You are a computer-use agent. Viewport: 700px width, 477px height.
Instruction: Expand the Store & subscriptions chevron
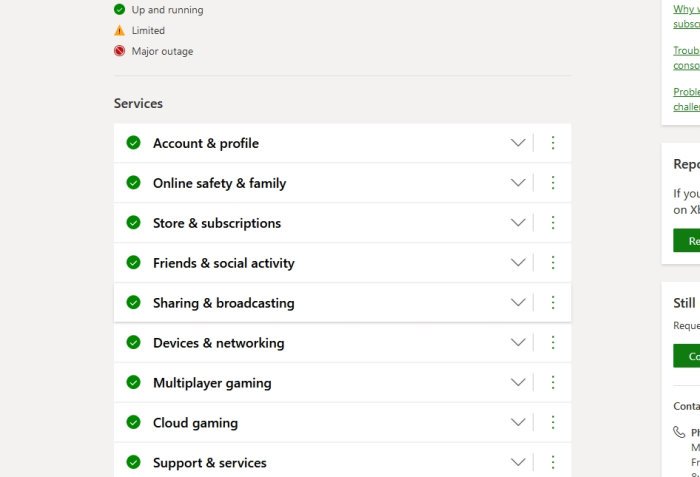(518, 223)
